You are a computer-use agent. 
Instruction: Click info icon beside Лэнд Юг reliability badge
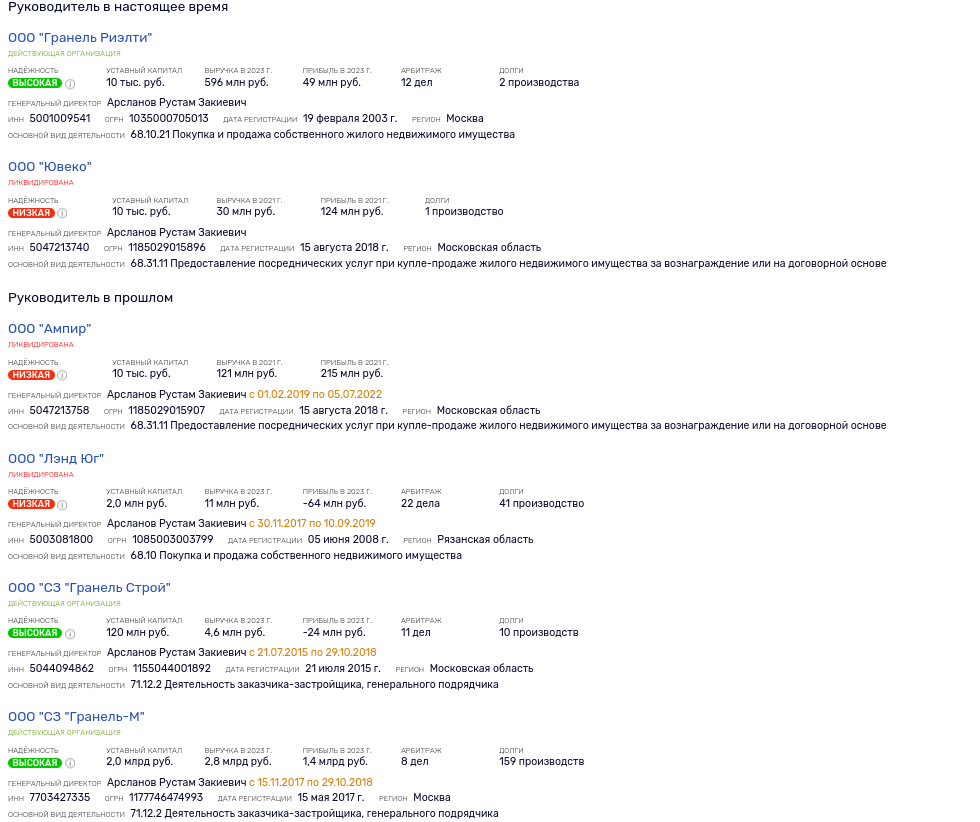click(x=62, y=504)
